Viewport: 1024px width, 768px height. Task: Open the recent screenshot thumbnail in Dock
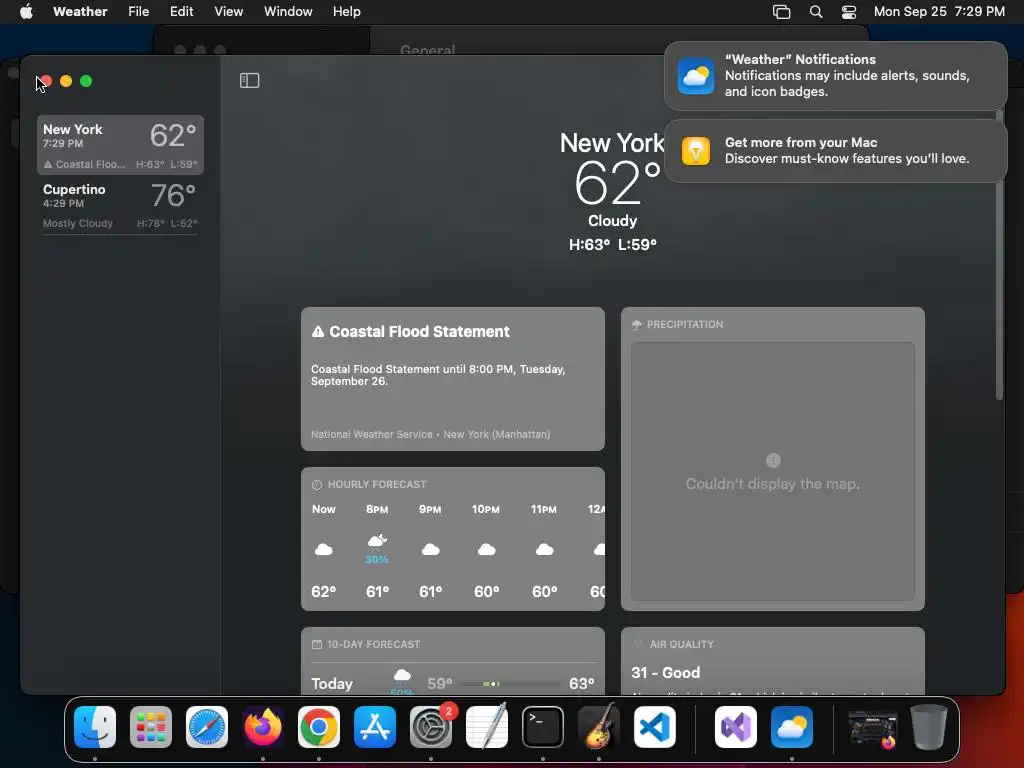[872, 728]
